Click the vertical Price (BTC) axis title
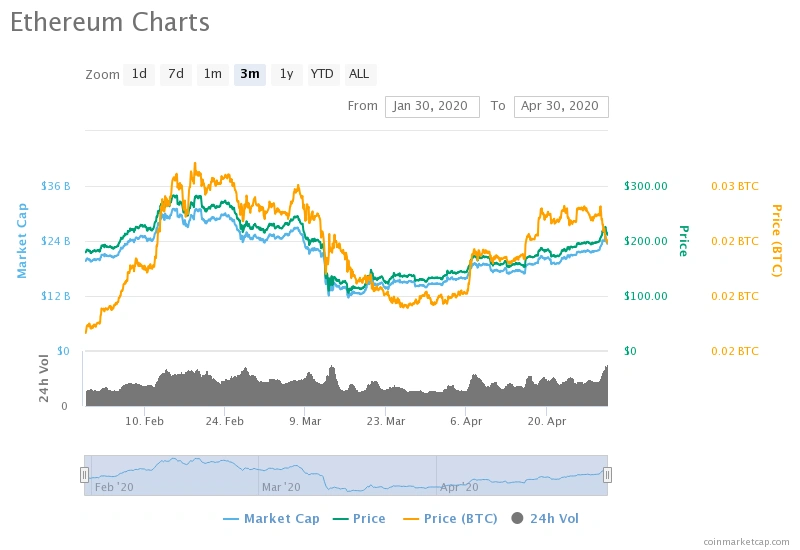Image resolution: width=800 pixels, height=550 pixels. click(777, 241)
